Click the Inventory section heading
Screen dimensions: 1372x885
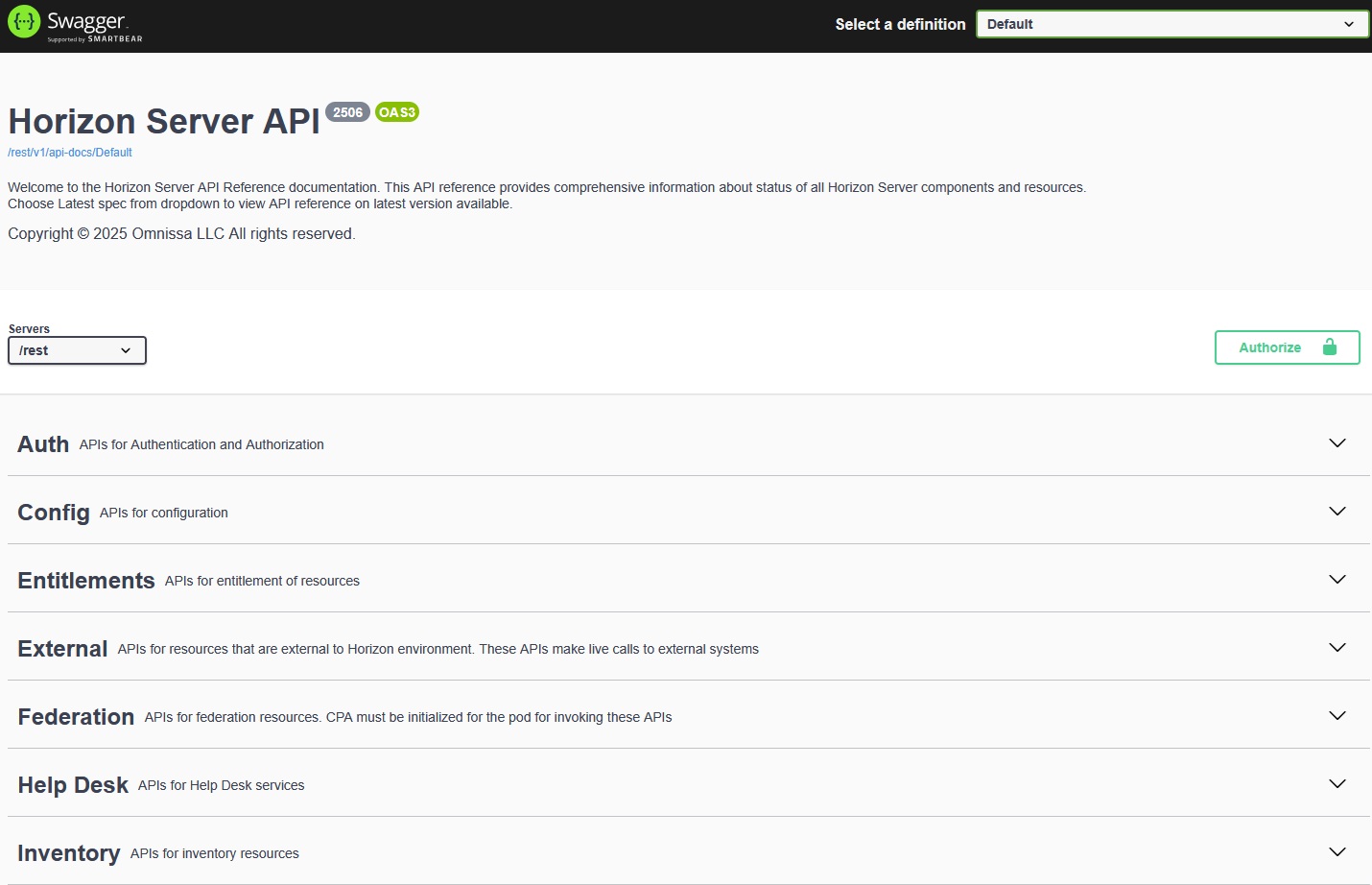[69, 853]
